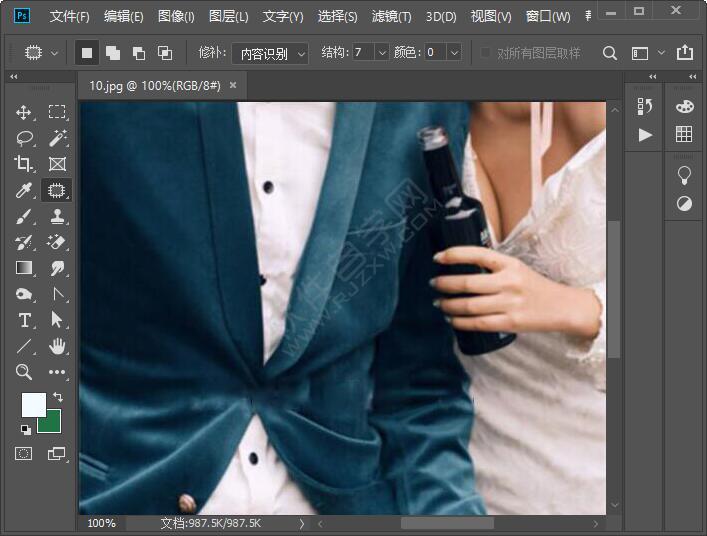Select the Eraser tool

(x=57, y=243)
